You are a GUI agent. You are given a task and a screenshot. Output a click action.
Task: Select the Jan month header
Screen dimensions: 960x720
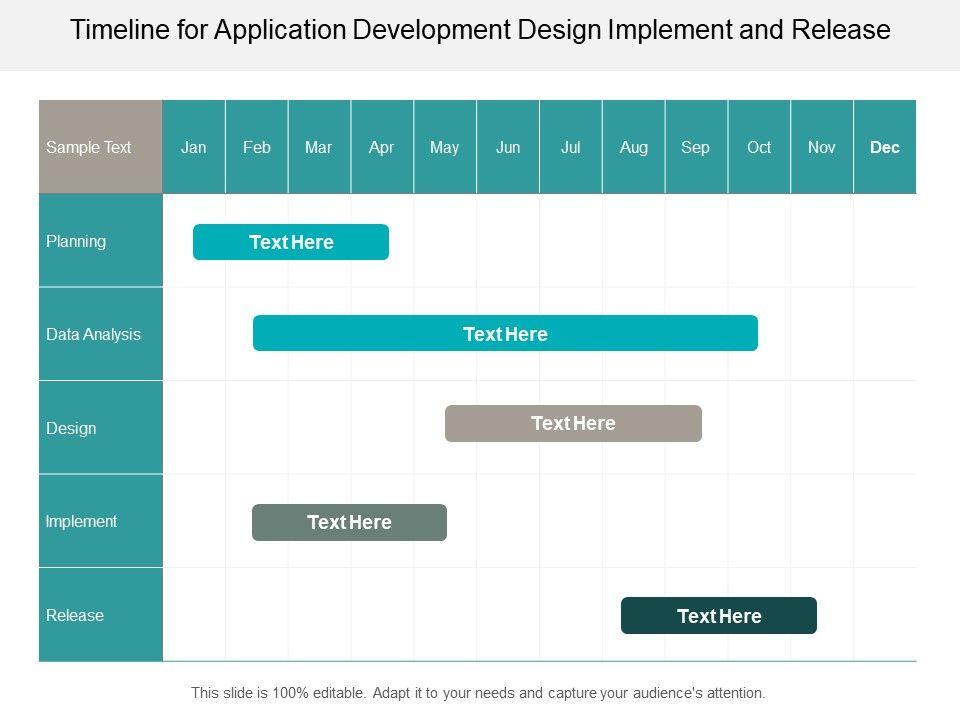click(194, 147)
